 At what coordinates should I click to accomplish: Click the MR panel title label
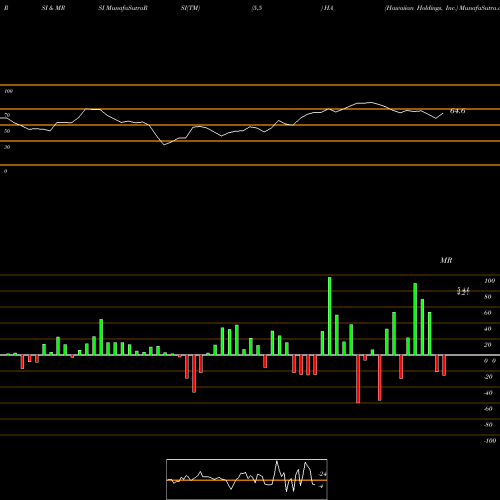tap(446, 260)
